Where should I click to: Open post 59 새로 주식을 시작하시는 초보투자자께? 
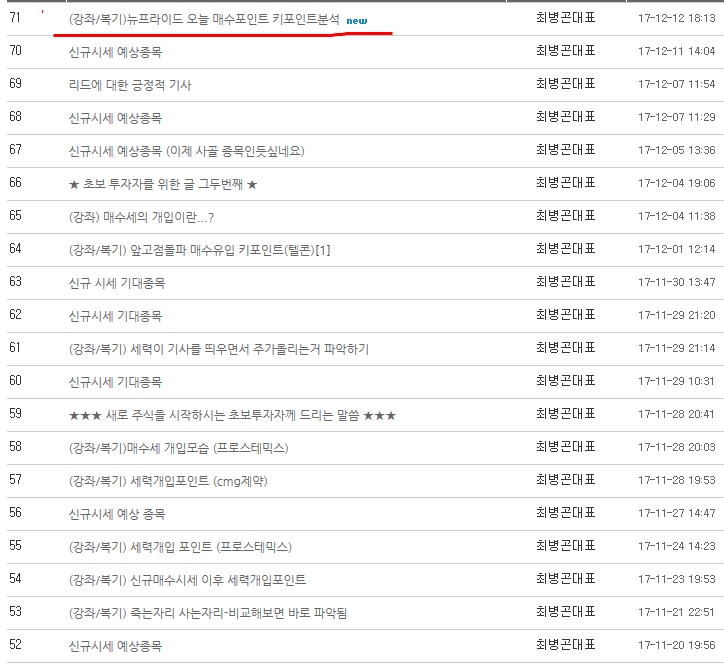coord(232,415)
